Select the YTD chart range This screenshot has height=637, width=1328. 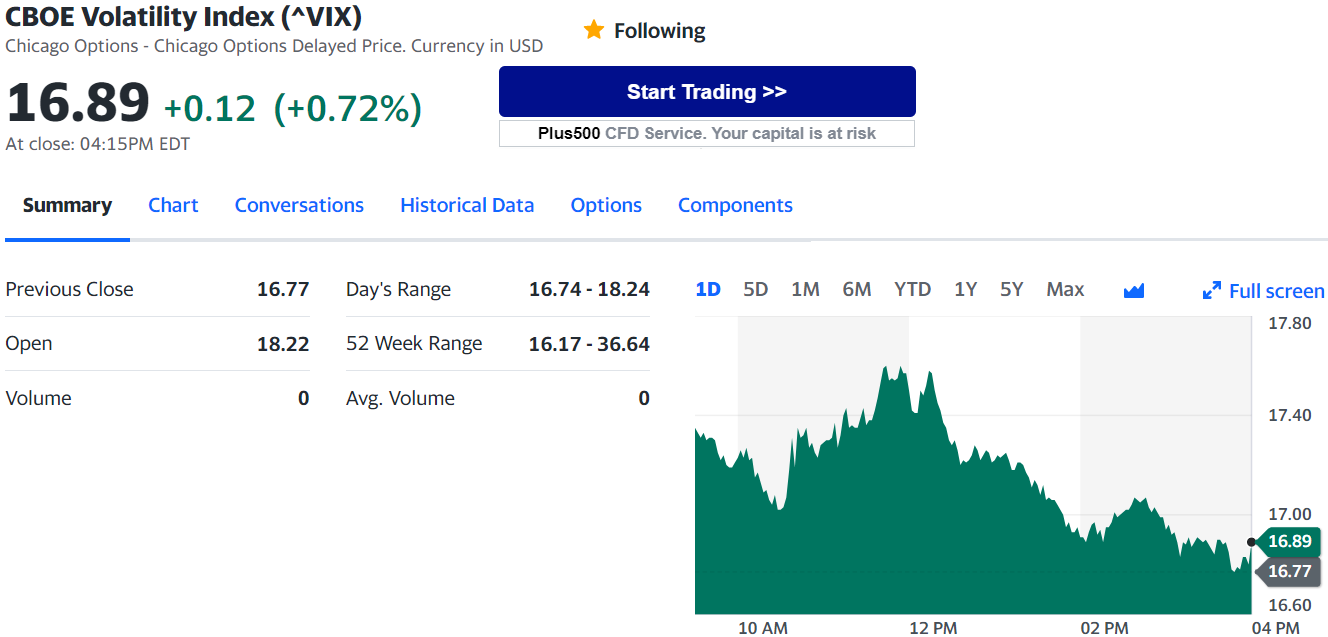point(912,289)
